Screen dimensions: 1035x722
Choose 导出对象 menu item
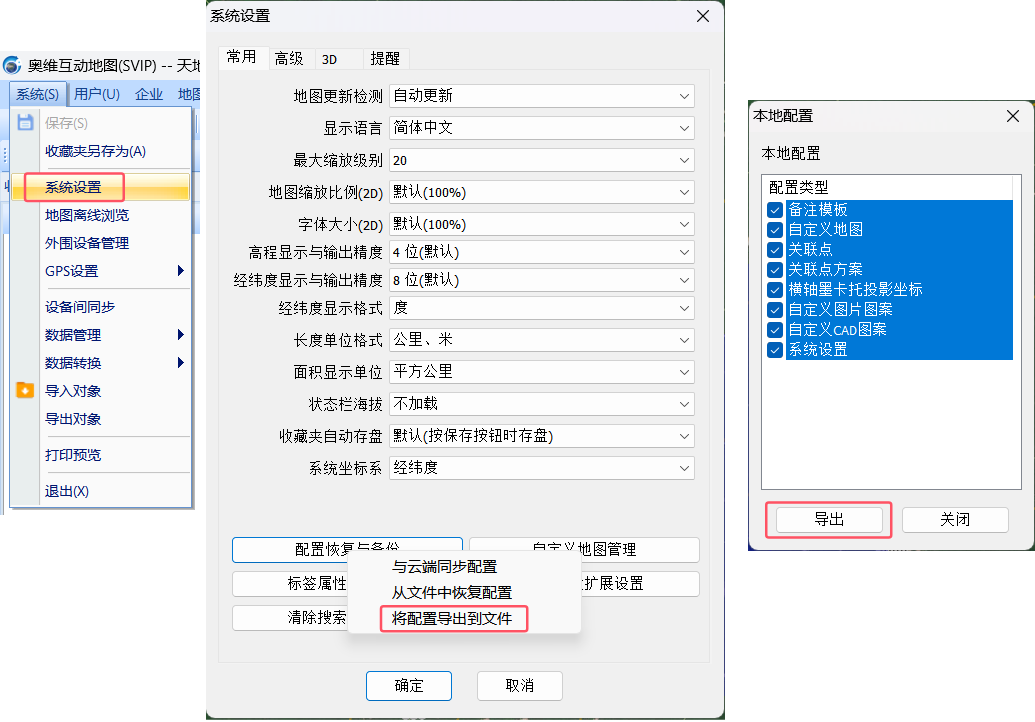tap(100, 418)
